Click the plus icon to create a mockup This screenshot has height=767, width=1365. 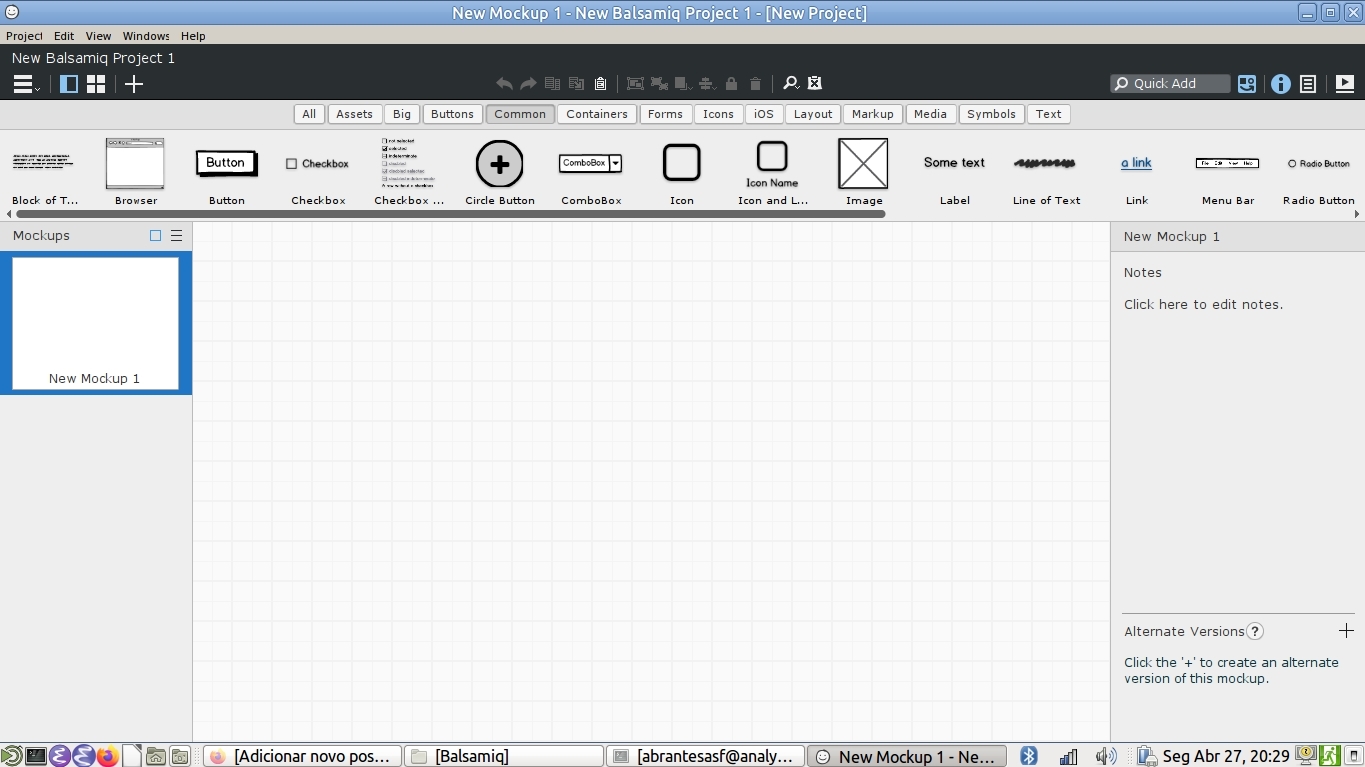(133, 84)
